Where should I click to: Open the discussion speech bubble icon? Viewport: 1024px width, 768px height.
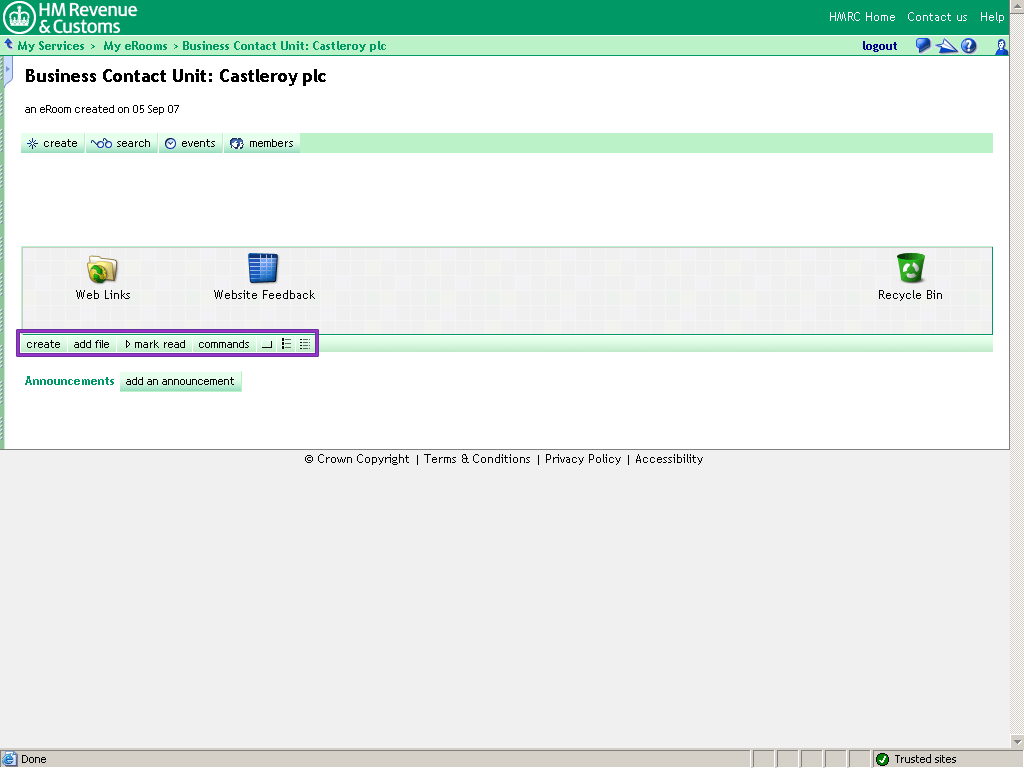point(921,45)
